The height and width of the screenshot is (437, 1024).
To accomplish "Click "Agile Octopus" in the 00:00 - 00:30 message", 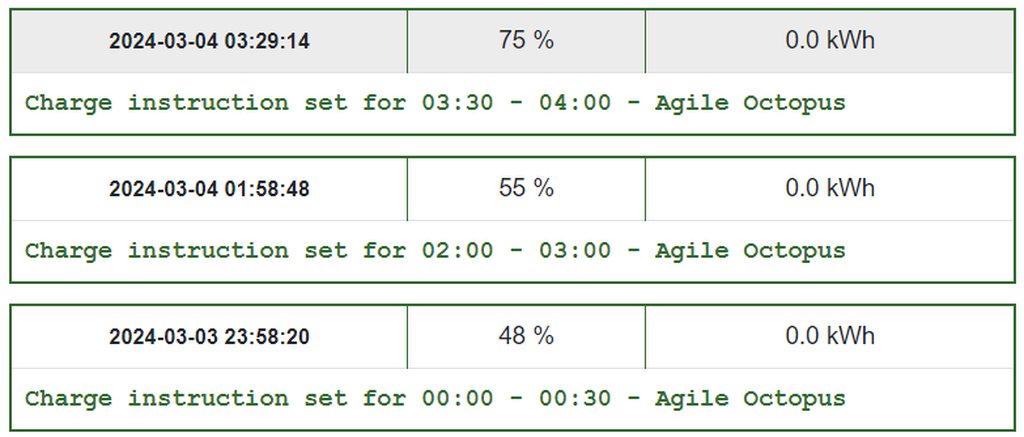I will tap(750, 399).
